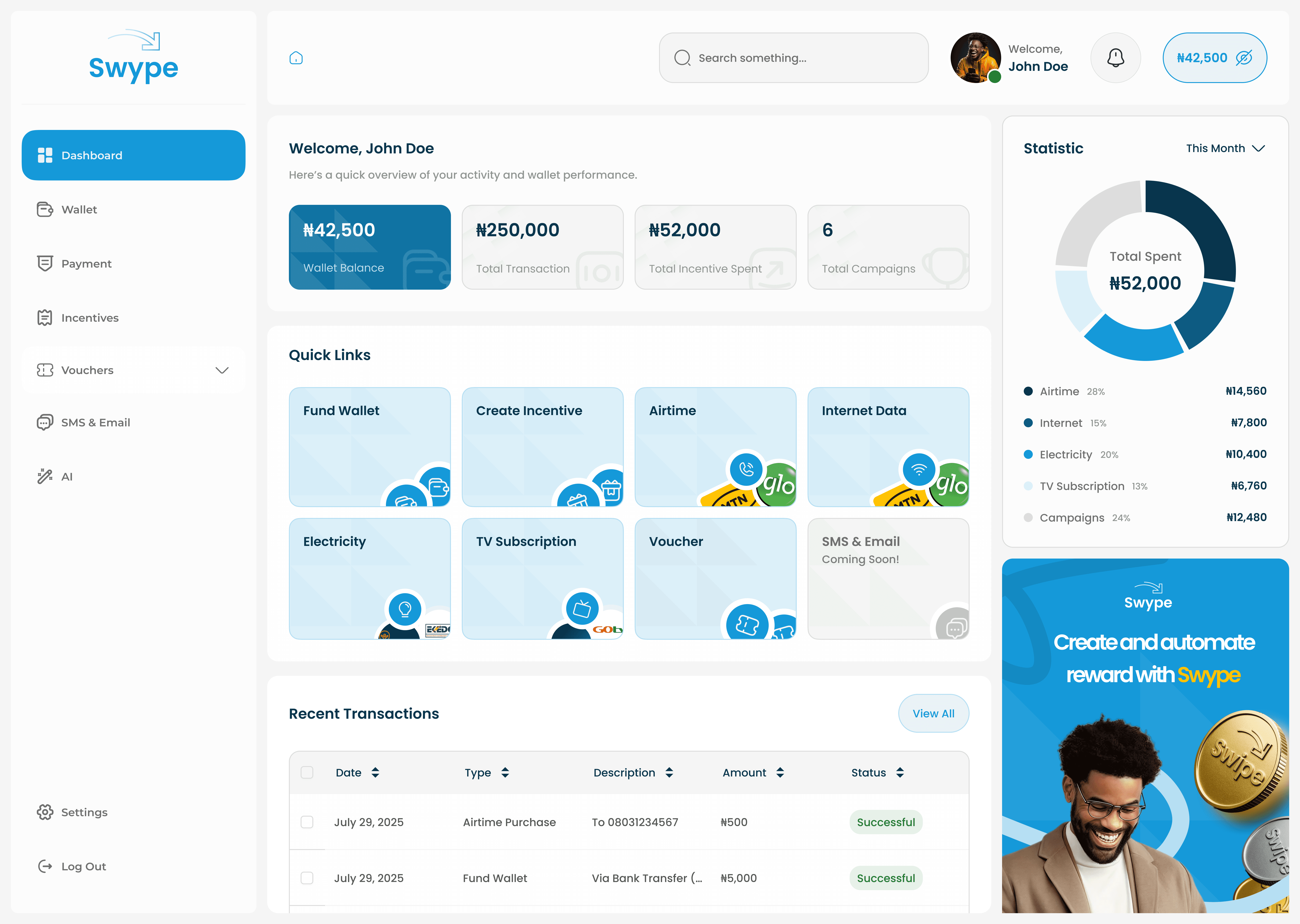The width and height of the screenshot is (1300, 924).
Task: Click John Doe profile avatar
Action: [976, 58]
